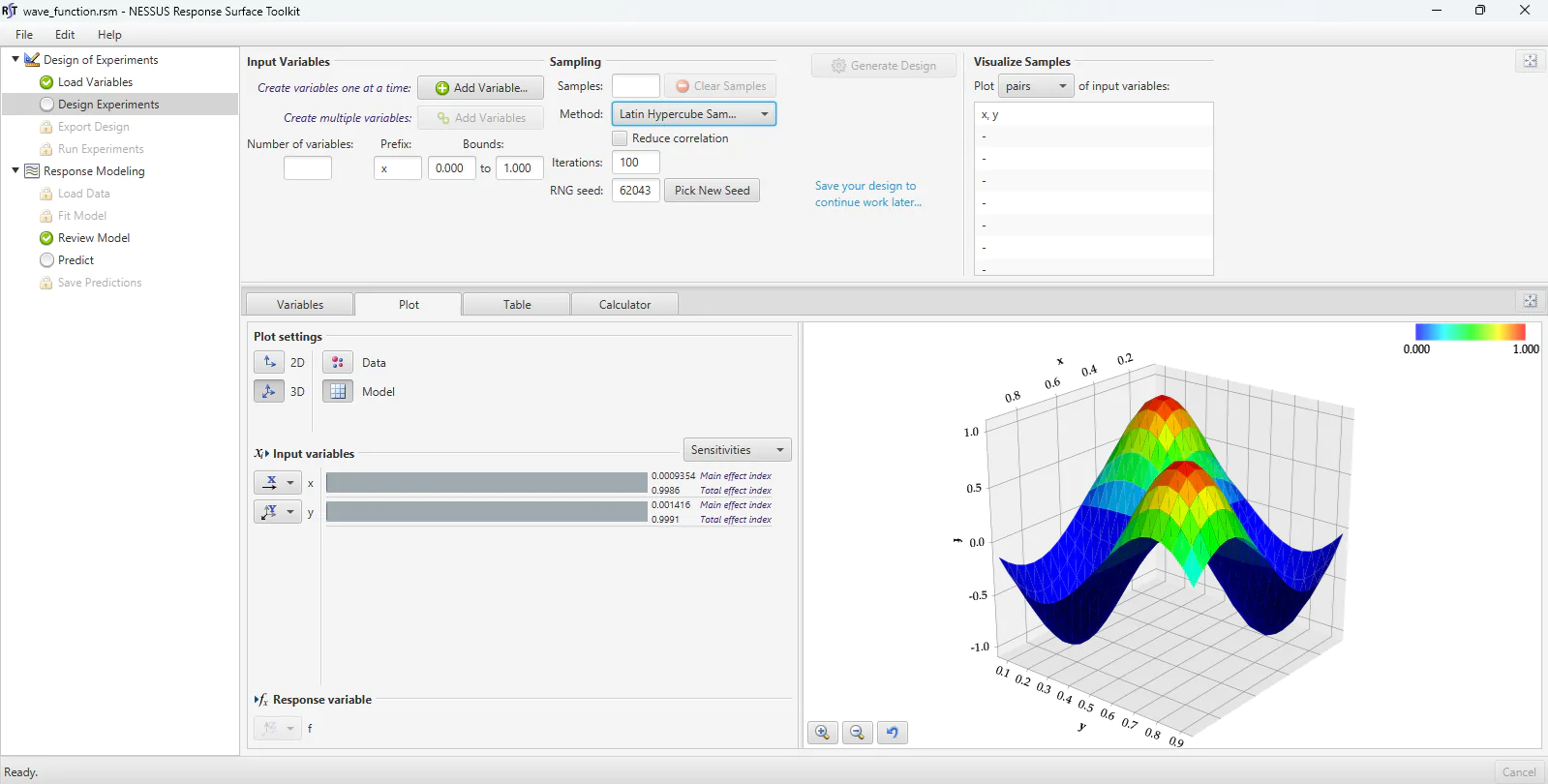Image resolution: width=1548 pixels, height=784 pixels.
Task: Click the Generate Design button
Action: (x=884, y=66)
